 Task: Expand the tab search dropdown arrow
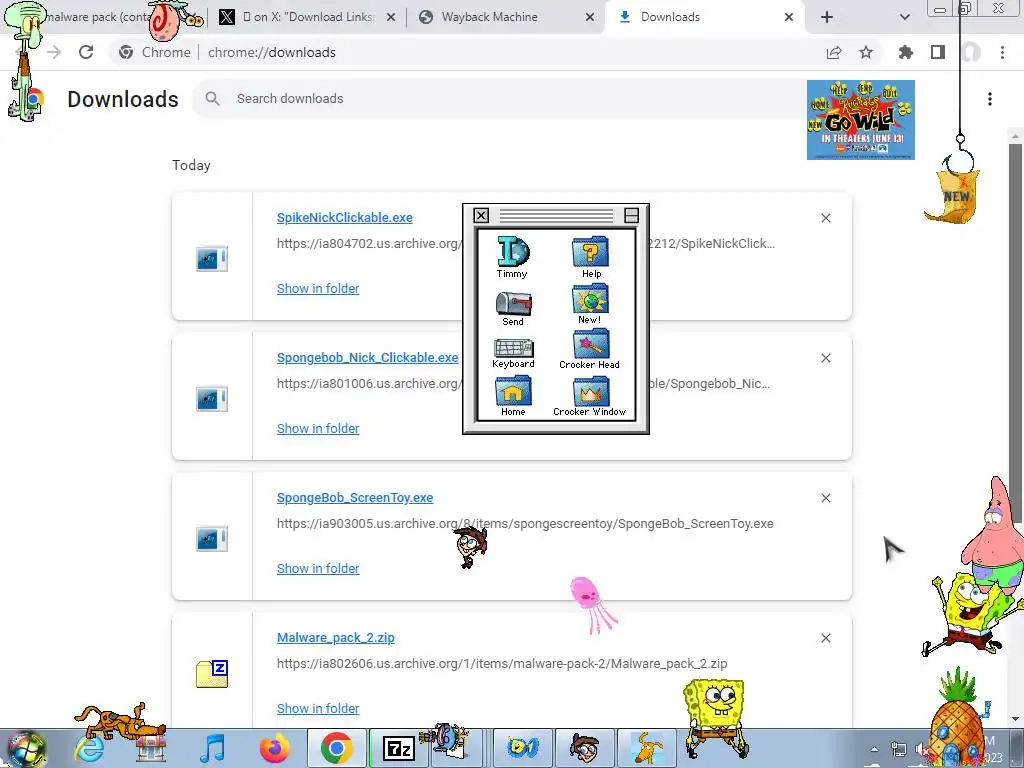[x=904, y=17]
